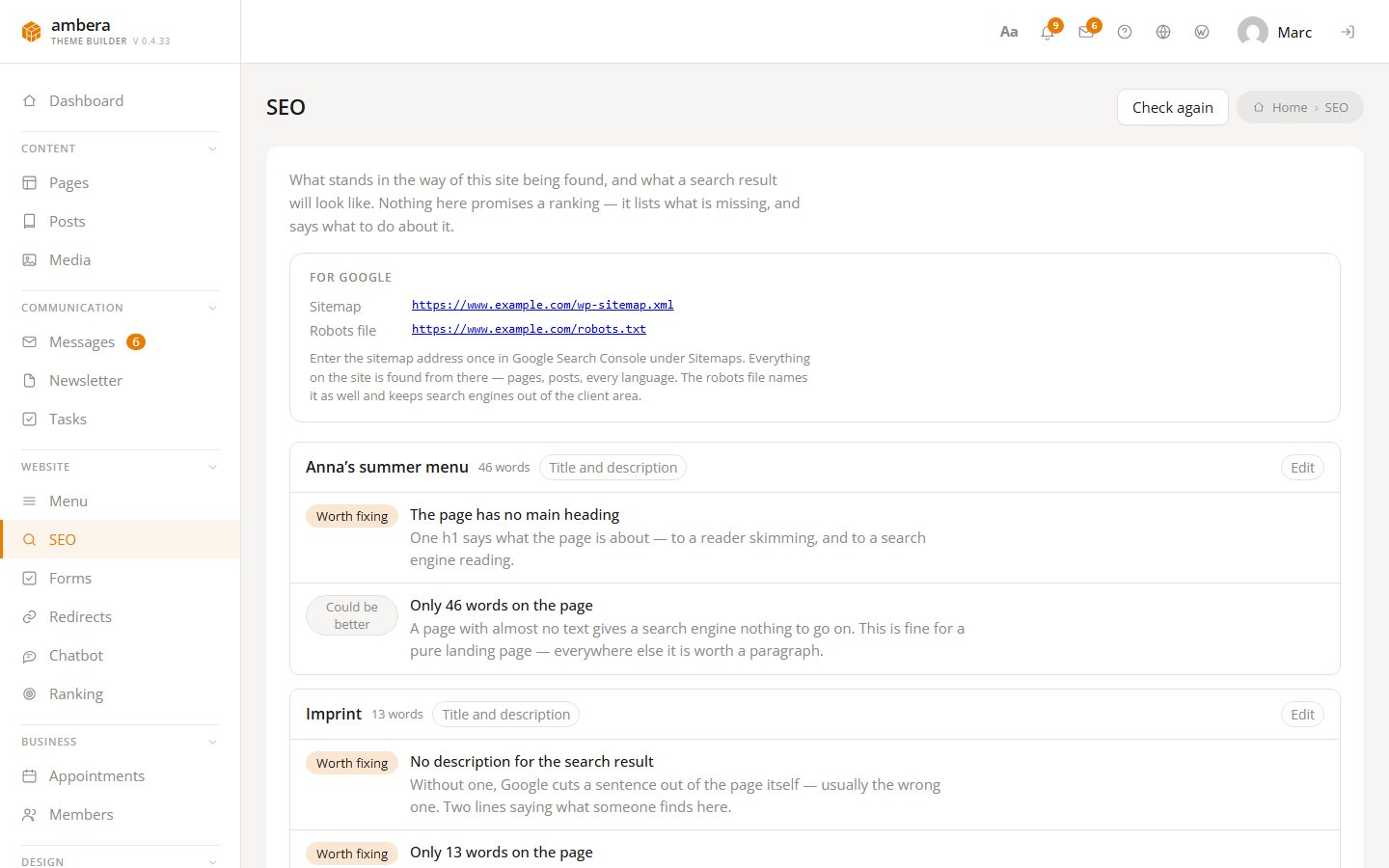Click the Anna's summer menu heading
This screenshot has width=1389, height=868.
click(x=387, y=467)
